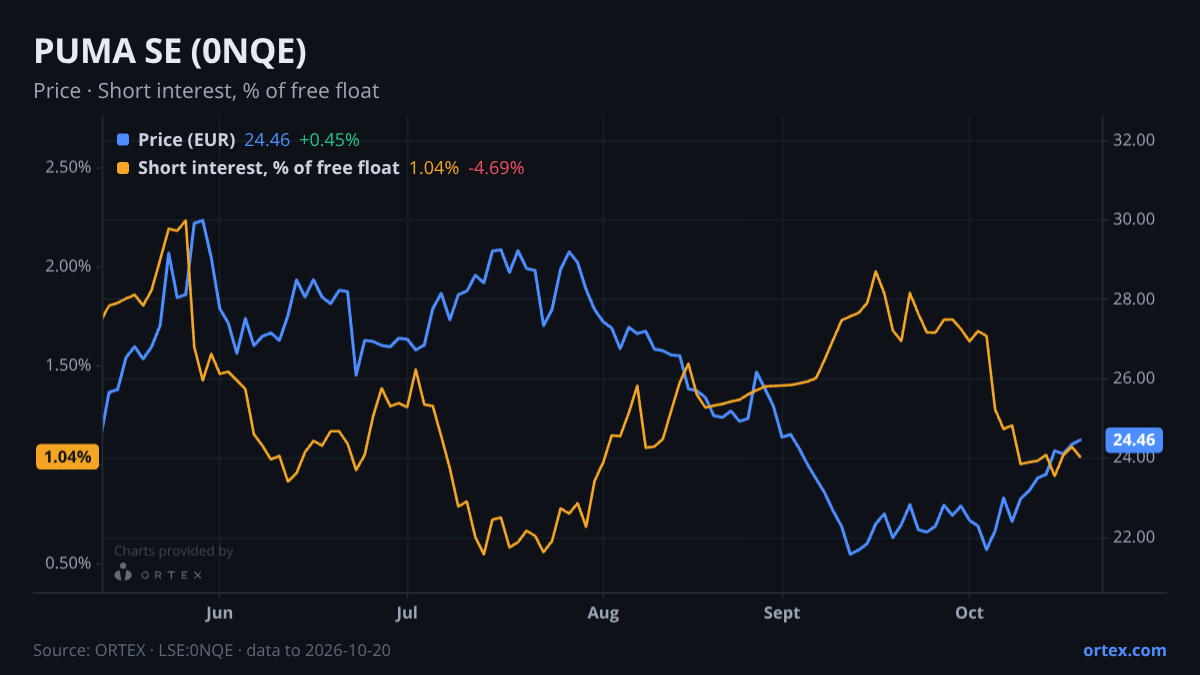Click the Jul x-axis label
This screenshot has width=1200, height=675.
[x=406, y=612]
